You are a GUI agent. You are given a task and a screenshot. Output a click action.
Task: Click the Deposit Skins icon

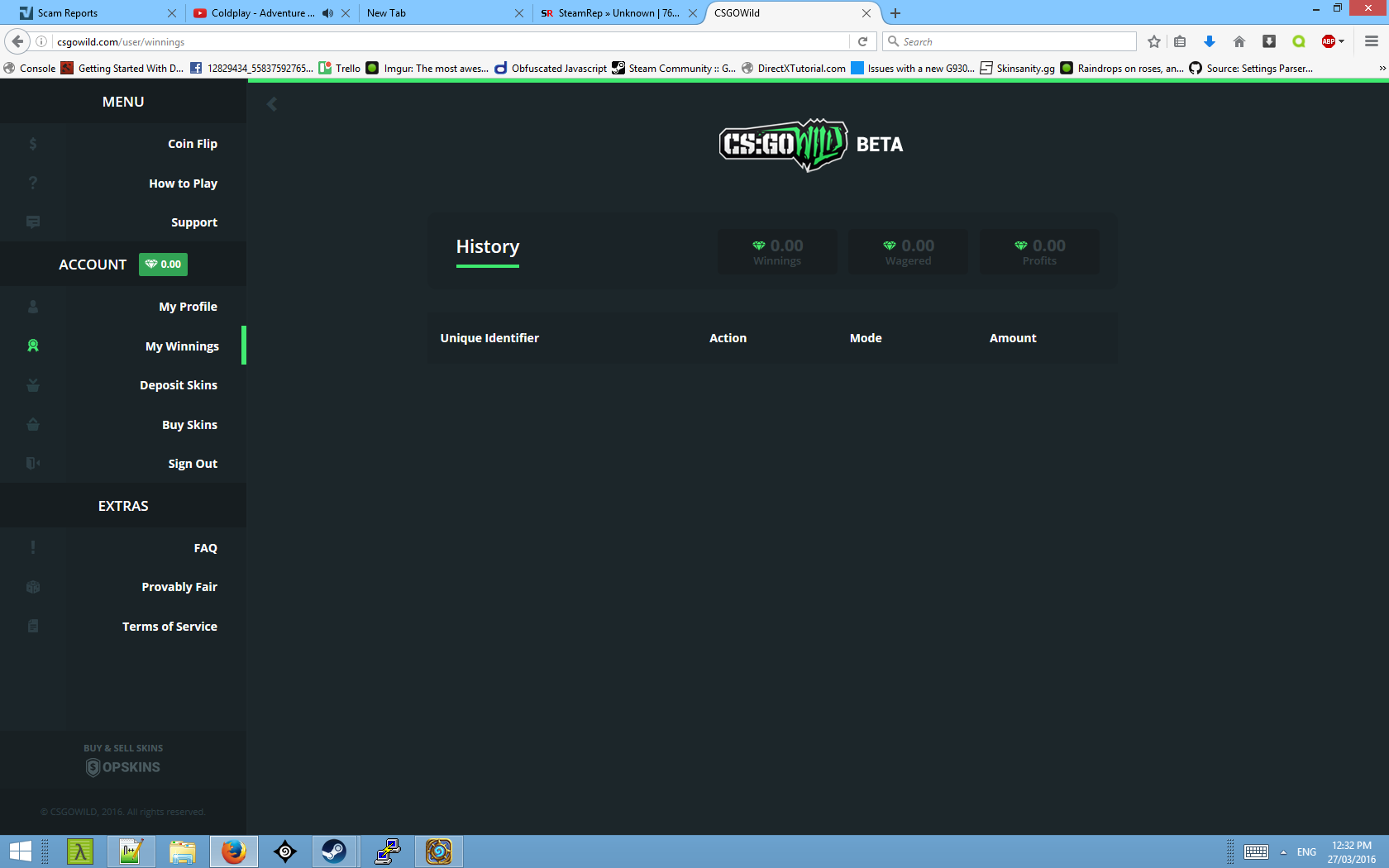(33, 385)
